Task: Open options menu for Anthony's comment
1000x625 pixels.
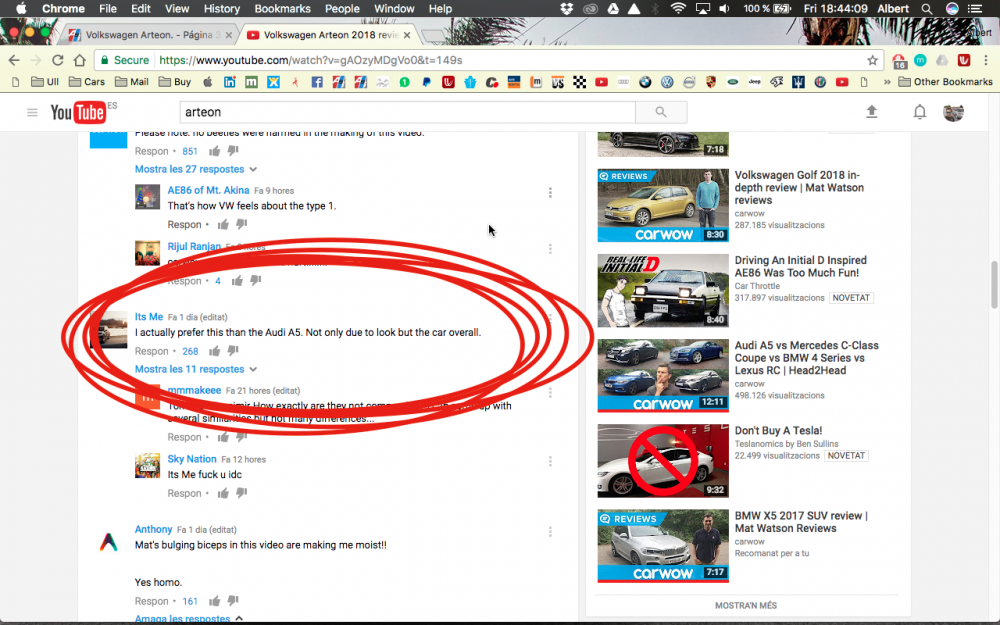Action: (550, 531)
